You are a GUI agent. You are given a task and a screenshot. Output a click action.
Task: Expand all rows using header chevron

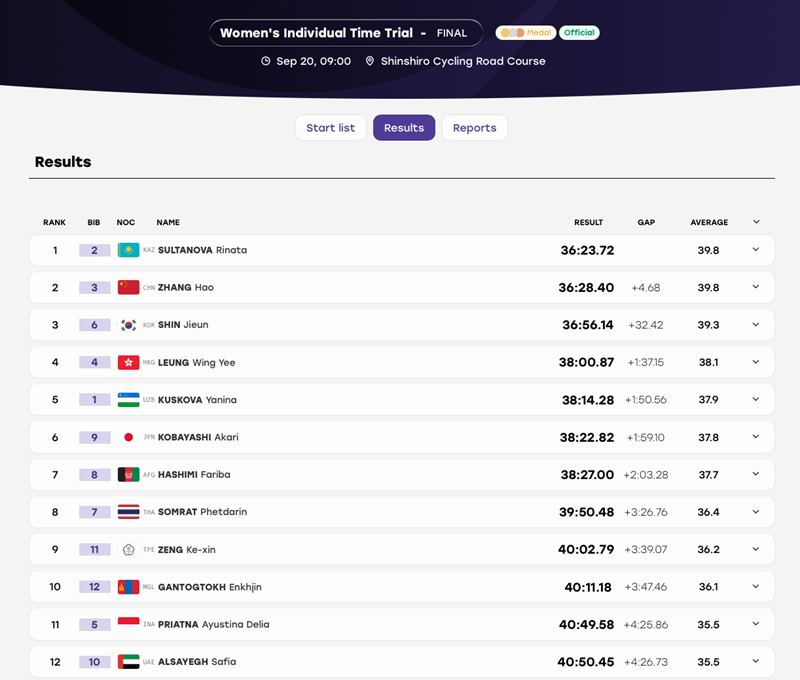pos(756,222)
